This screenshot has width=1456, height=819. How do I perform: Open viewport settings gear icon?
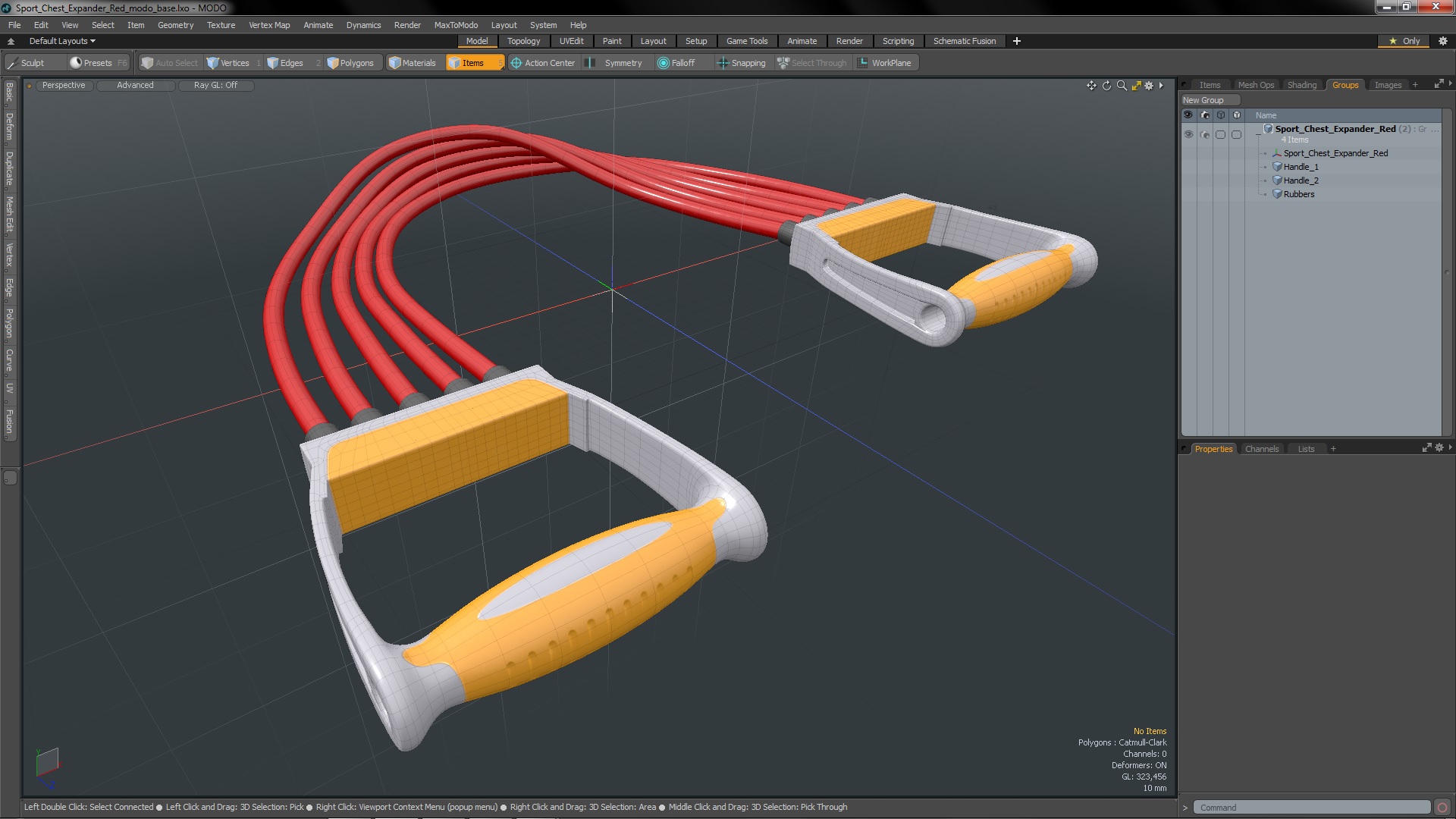pyautogui.click(x=1149, y=86)
